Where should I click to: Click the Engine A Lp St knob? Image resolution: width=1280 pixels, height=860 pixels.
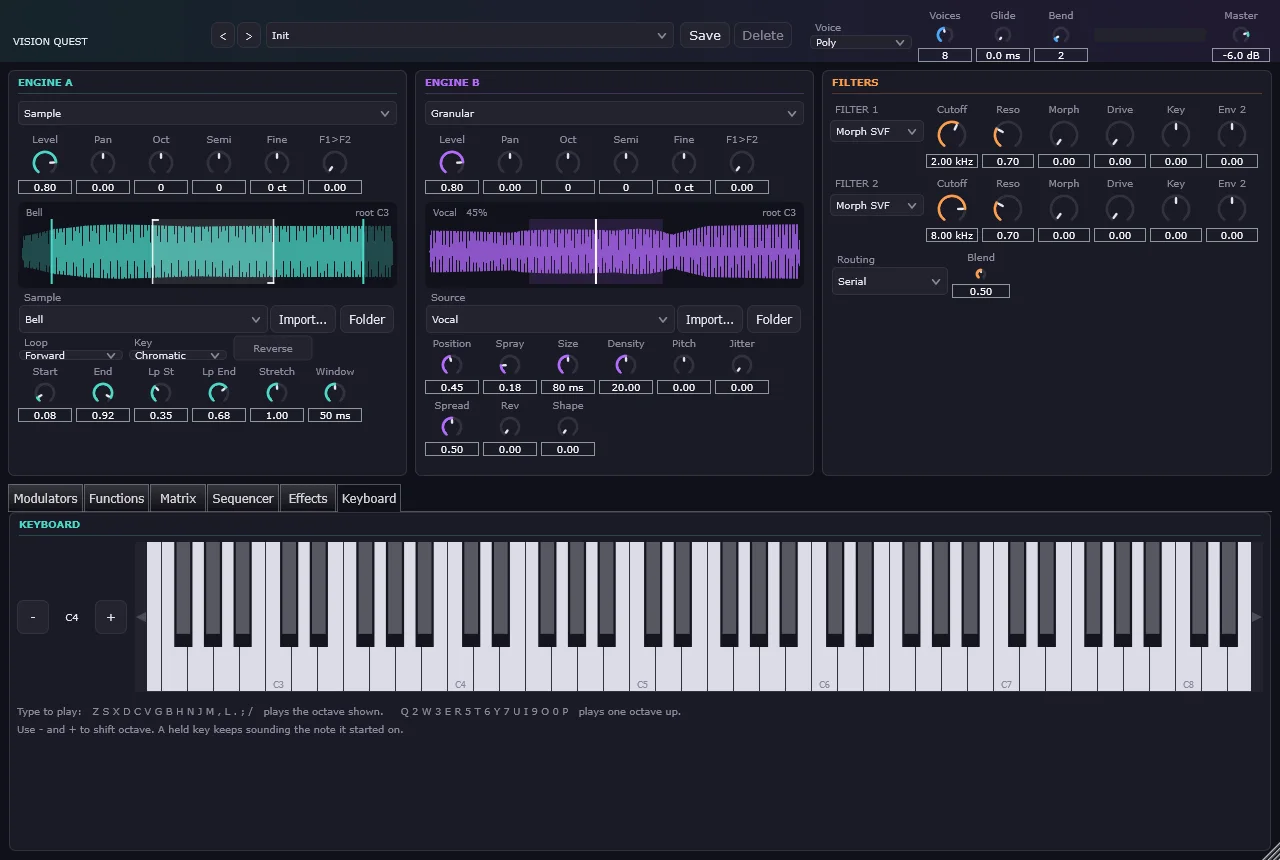(x=161, y=393)
